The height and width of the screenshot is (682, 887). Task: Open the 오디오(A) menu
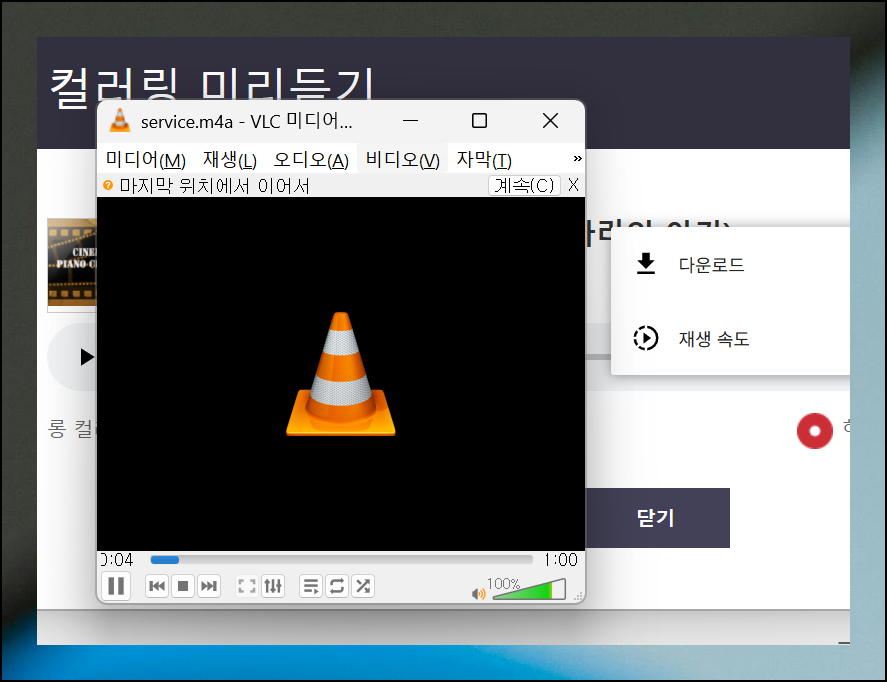click(x=311, y=160)
